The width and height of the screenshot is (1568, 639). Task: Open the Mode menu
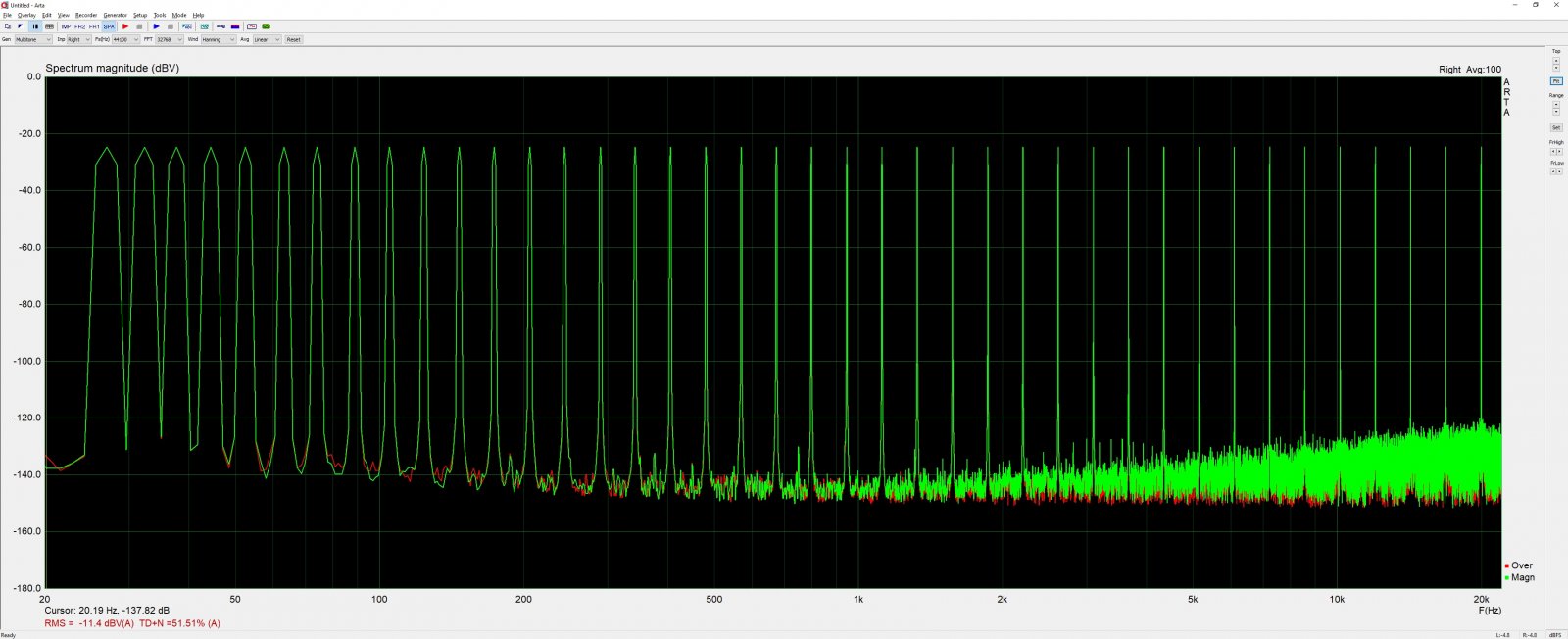(x=179, y=15)
